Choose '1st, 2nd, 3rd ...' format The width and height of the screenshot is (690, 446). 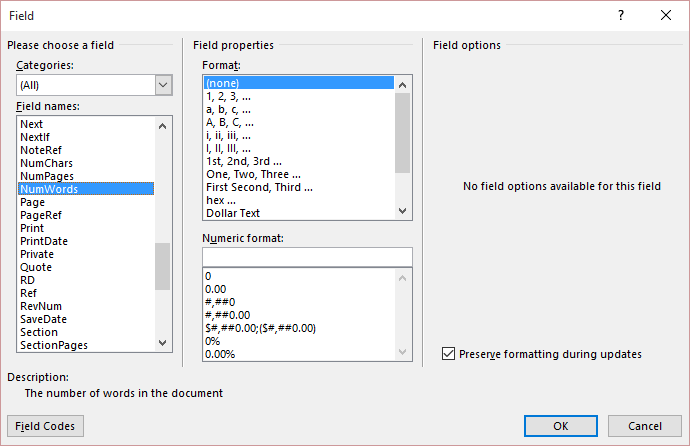click(x=244, y=161)
